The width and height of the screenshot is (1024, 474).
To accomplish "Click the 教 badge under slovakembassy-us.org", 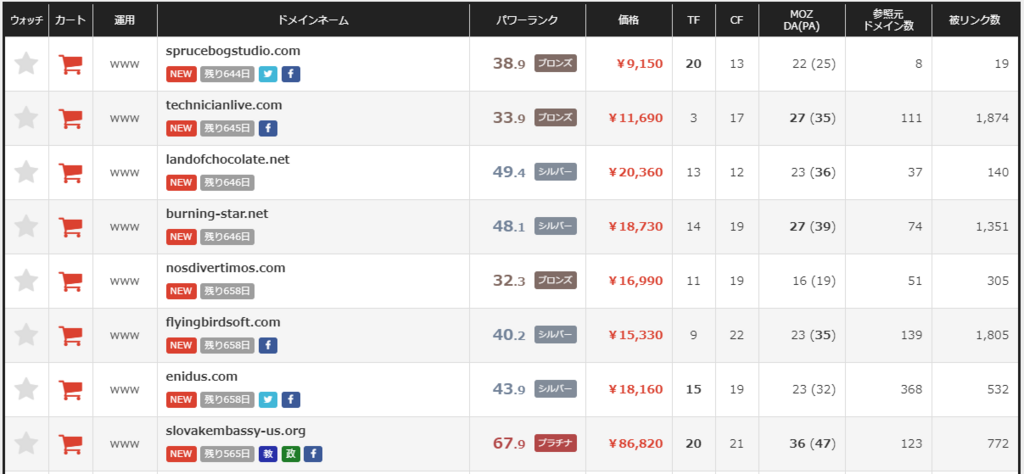I will [268, 453].
